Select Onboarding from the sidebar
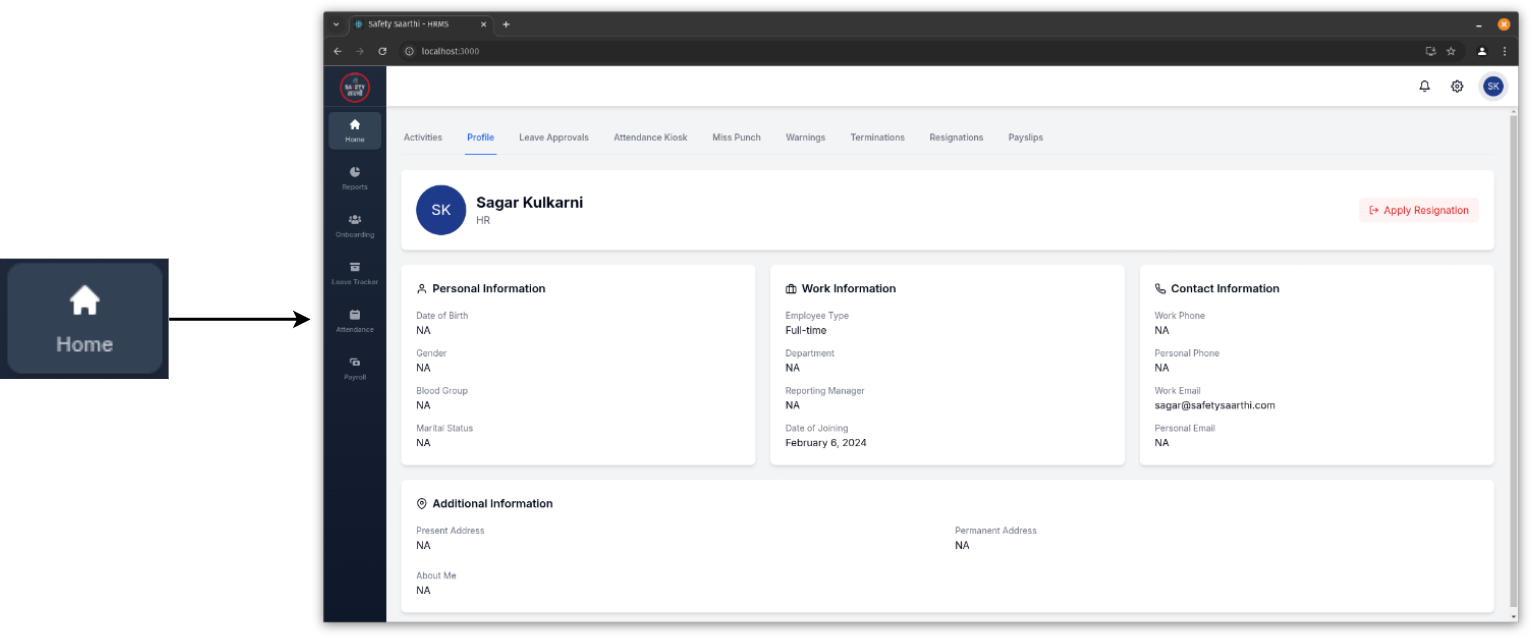 355,224
